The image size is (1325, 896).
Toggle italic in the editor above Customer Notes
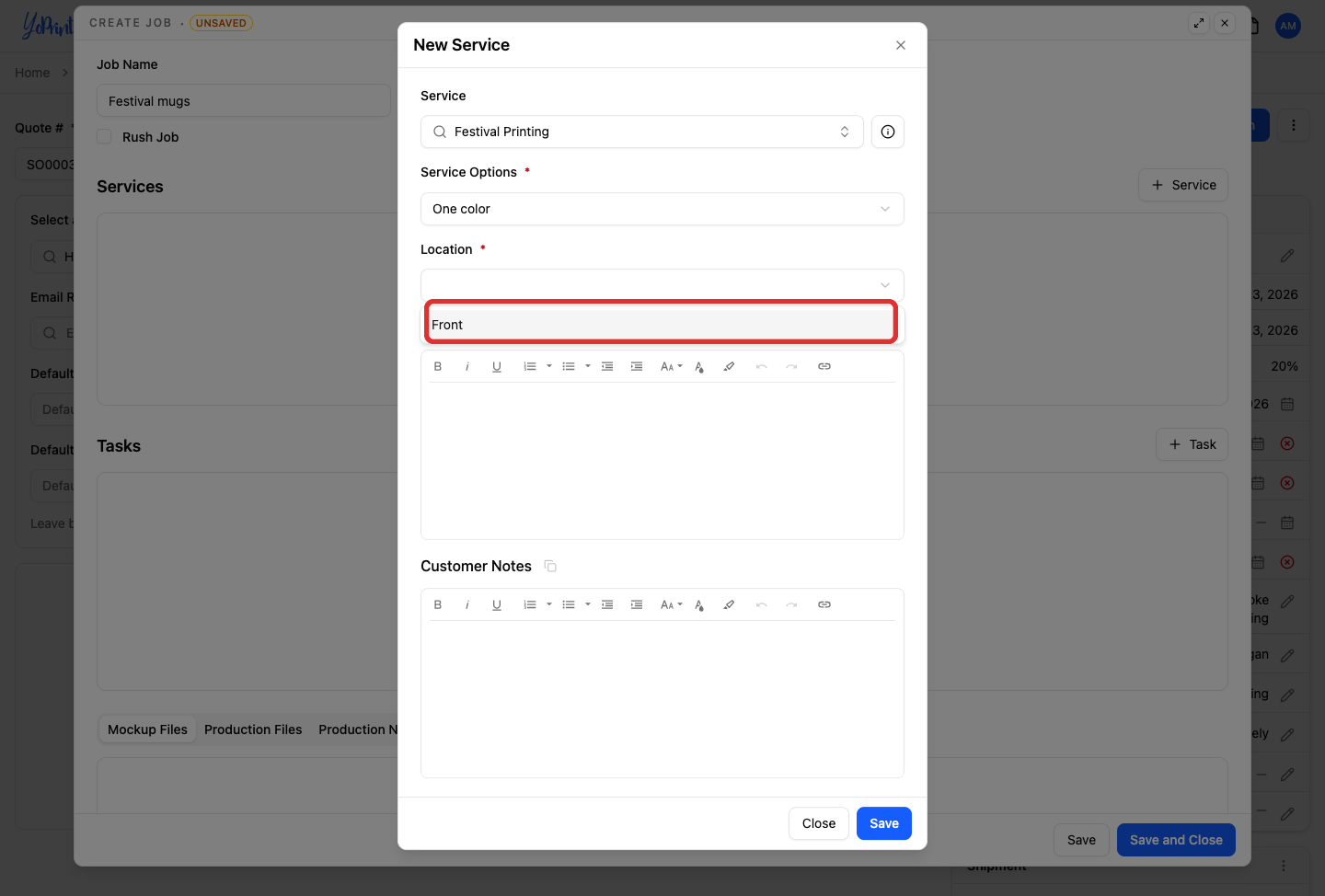467,366
